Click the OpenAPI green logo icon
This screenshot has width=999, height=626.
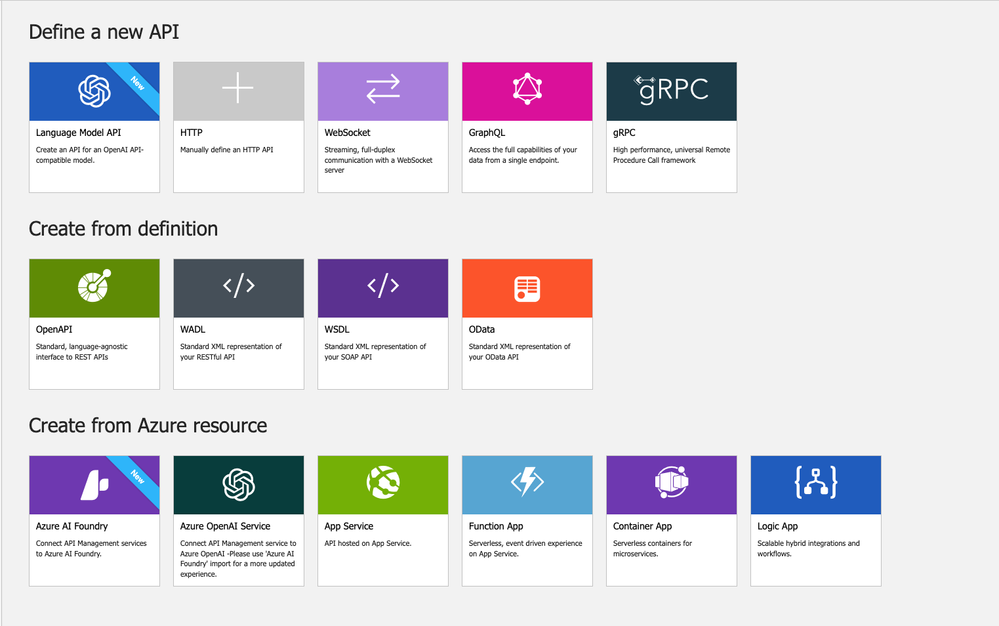(94, 285)
